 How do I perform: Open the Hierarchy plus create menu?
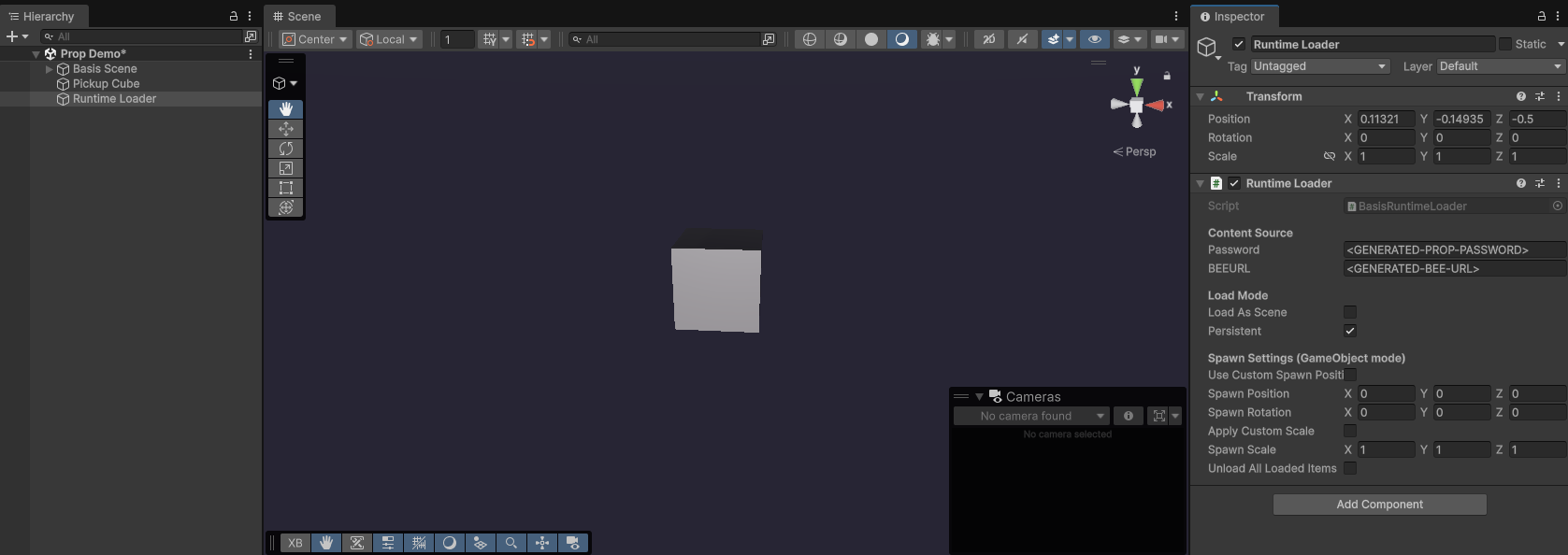pyautogui.click(x=17, y=36)
